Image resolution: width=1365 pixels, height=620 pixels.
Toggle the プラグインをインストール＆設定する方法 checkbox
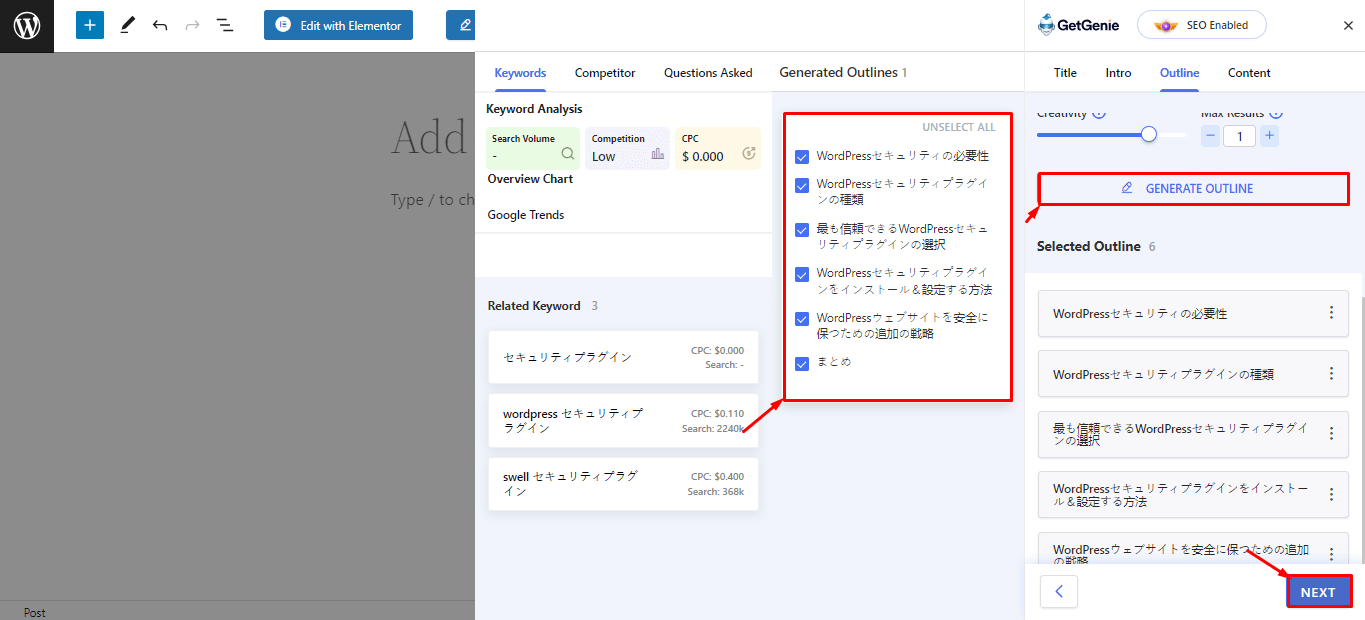pos(802,274)
